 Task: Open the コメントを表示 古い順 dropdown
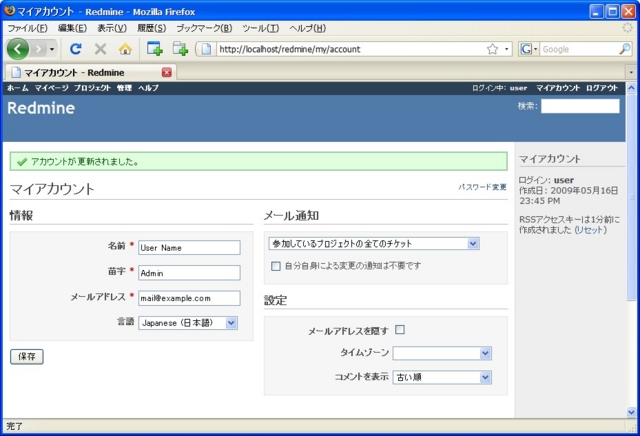(442, 377)
